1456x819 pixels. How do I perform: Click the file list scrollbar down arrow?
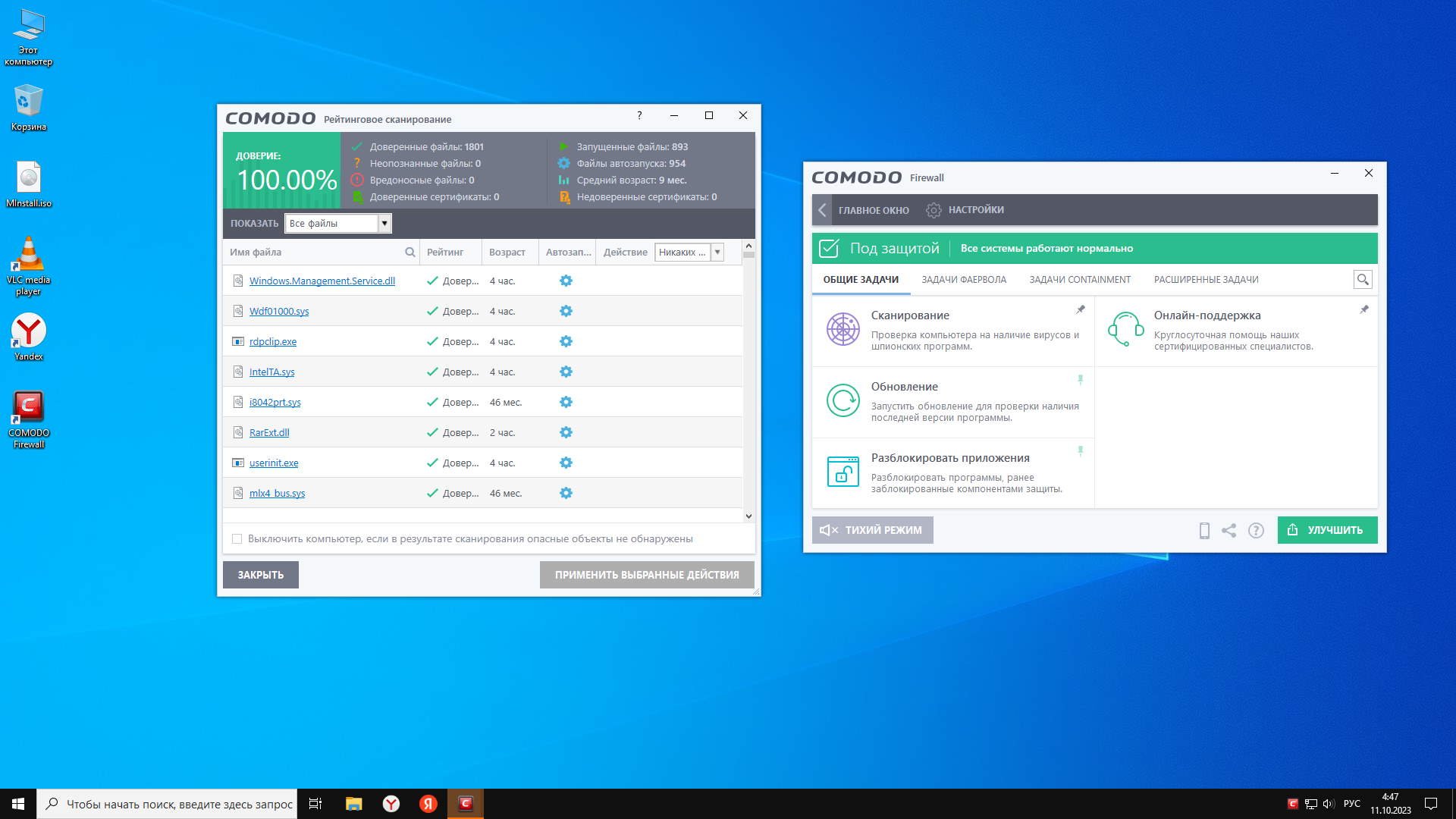point(748,516)
